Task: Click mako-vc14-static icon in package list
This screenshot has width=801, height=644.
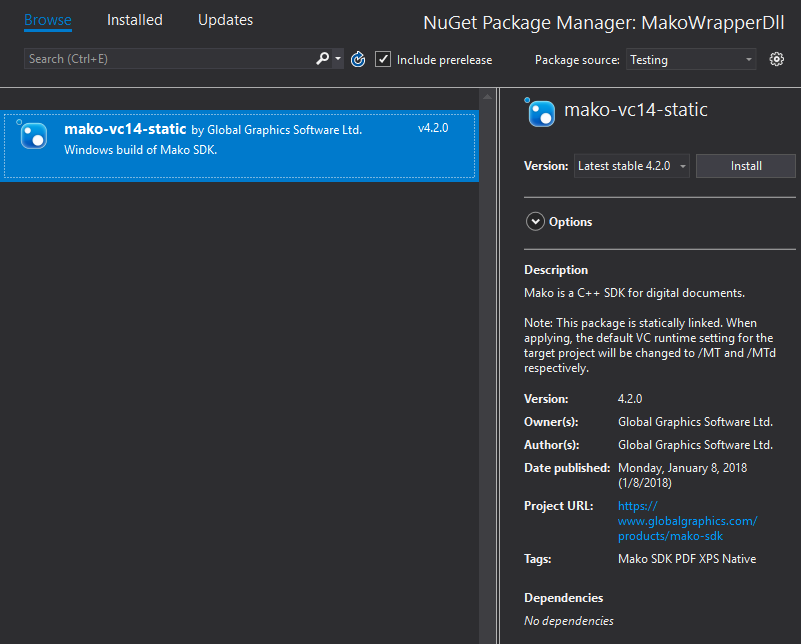Action: [x=34, y=136]
